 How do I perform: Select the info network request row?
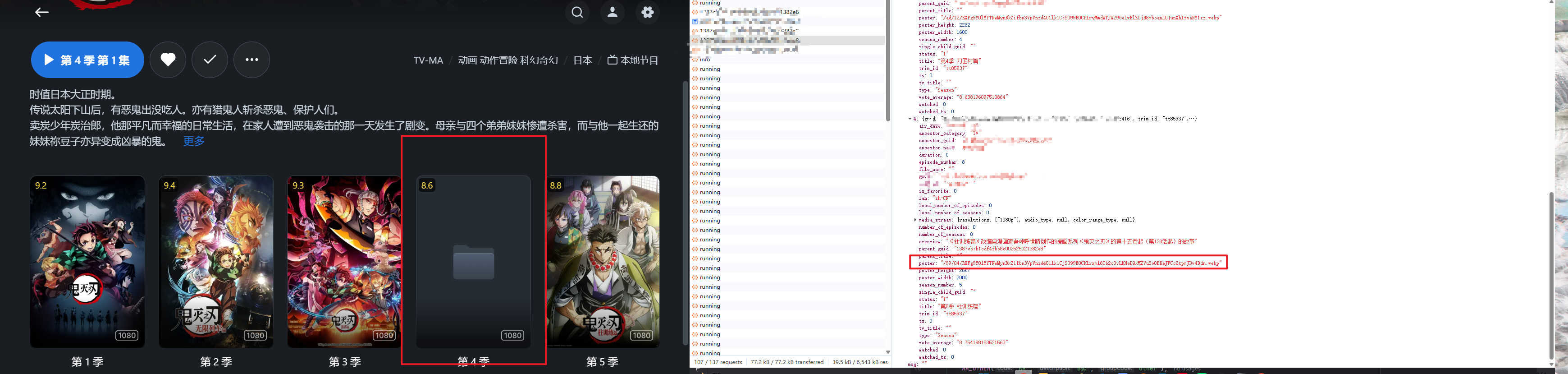point(787,60)
